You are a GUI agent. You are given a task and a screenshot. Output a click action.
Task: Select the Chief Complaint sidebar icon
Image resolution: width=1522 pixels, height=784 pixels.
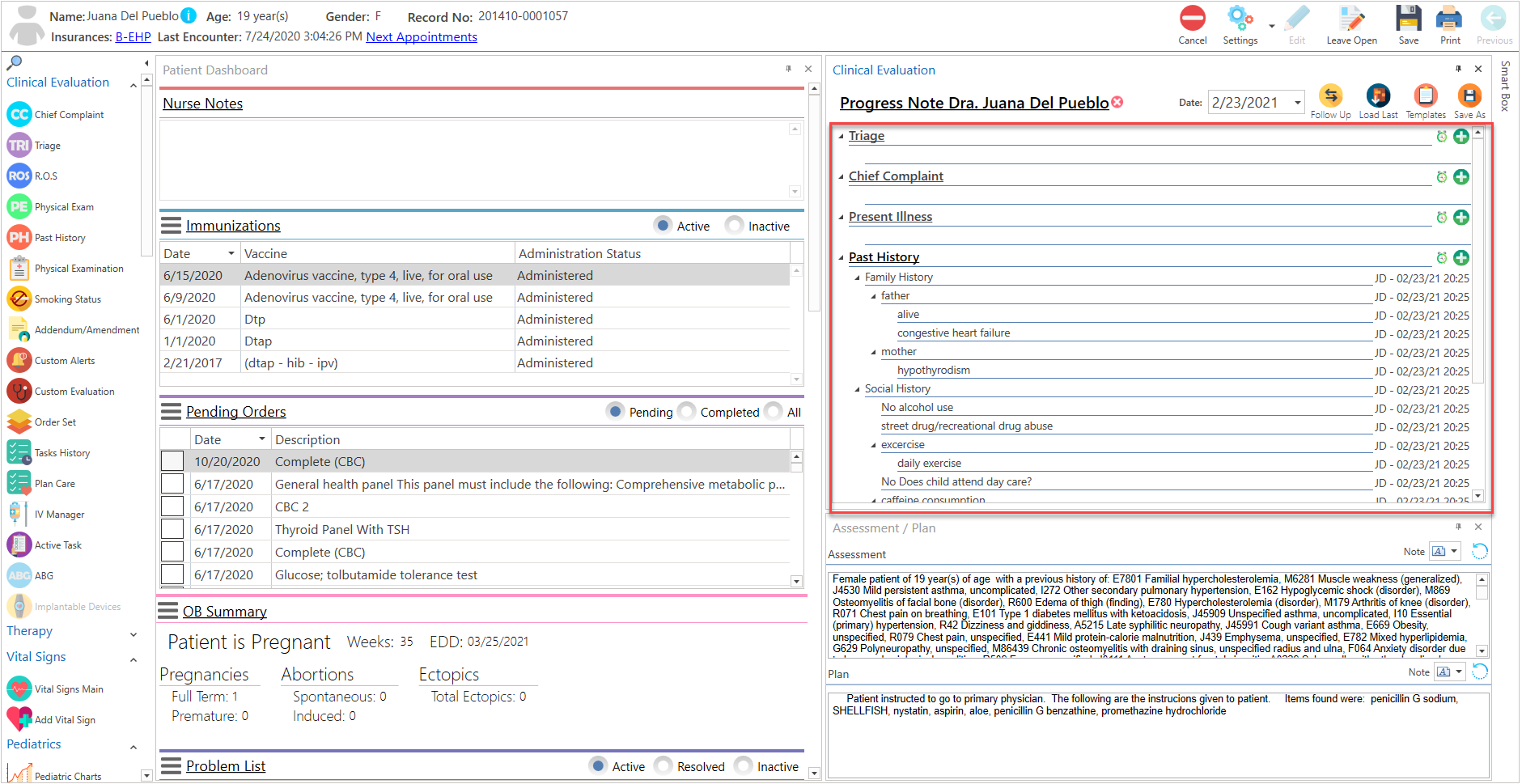click(19, 114)
